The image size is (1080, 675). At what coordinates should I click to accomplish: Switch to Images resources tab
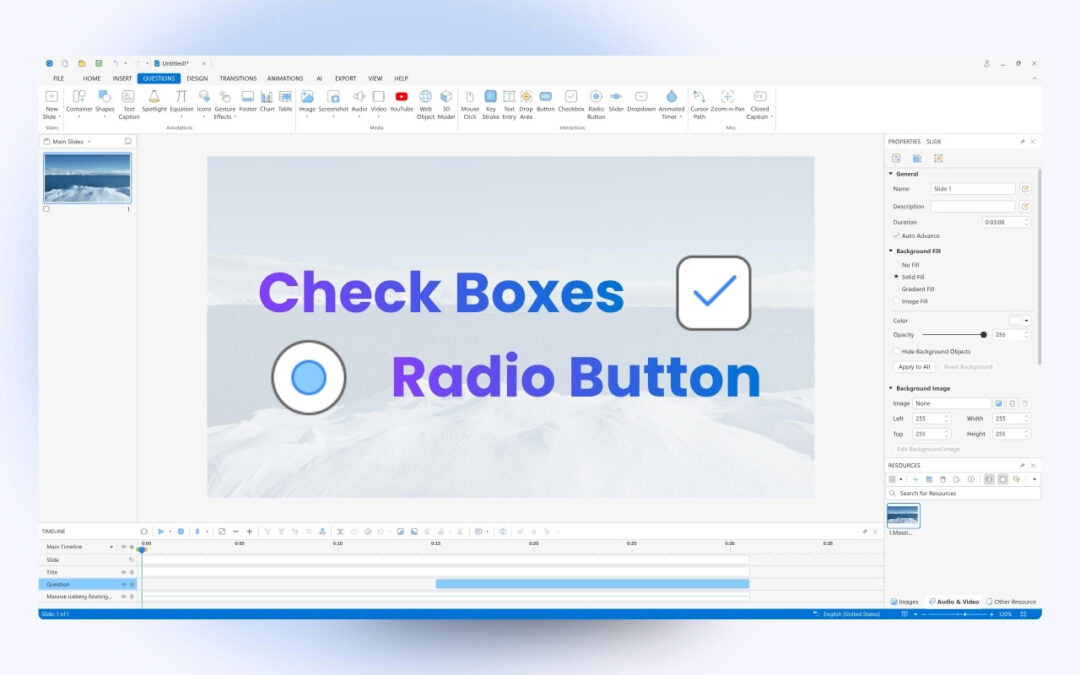click(x=904, y=601)
